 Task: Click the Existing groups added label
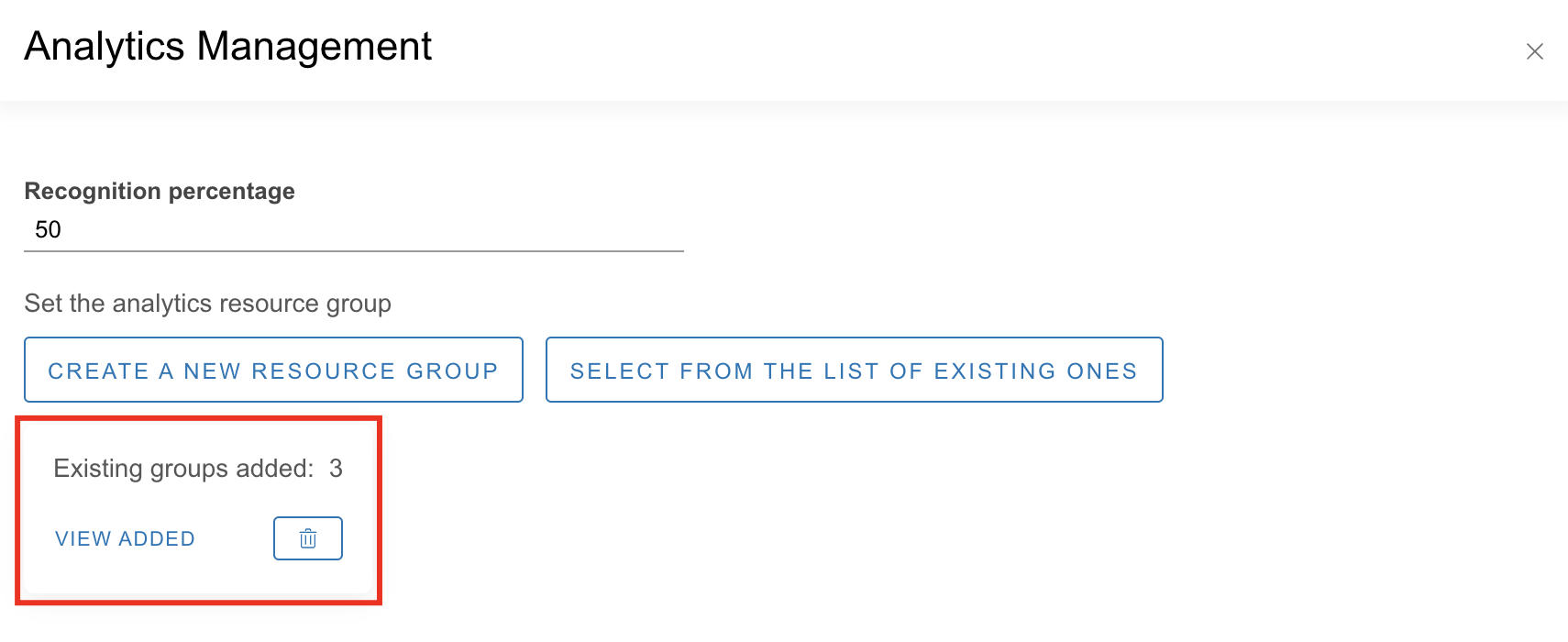tap(183, 469)
